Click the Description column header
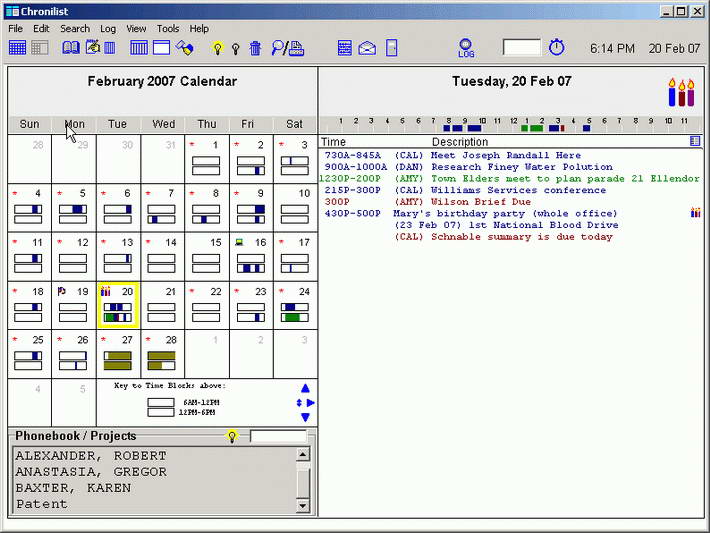This screenshot has width=710, height=533. 460,142
